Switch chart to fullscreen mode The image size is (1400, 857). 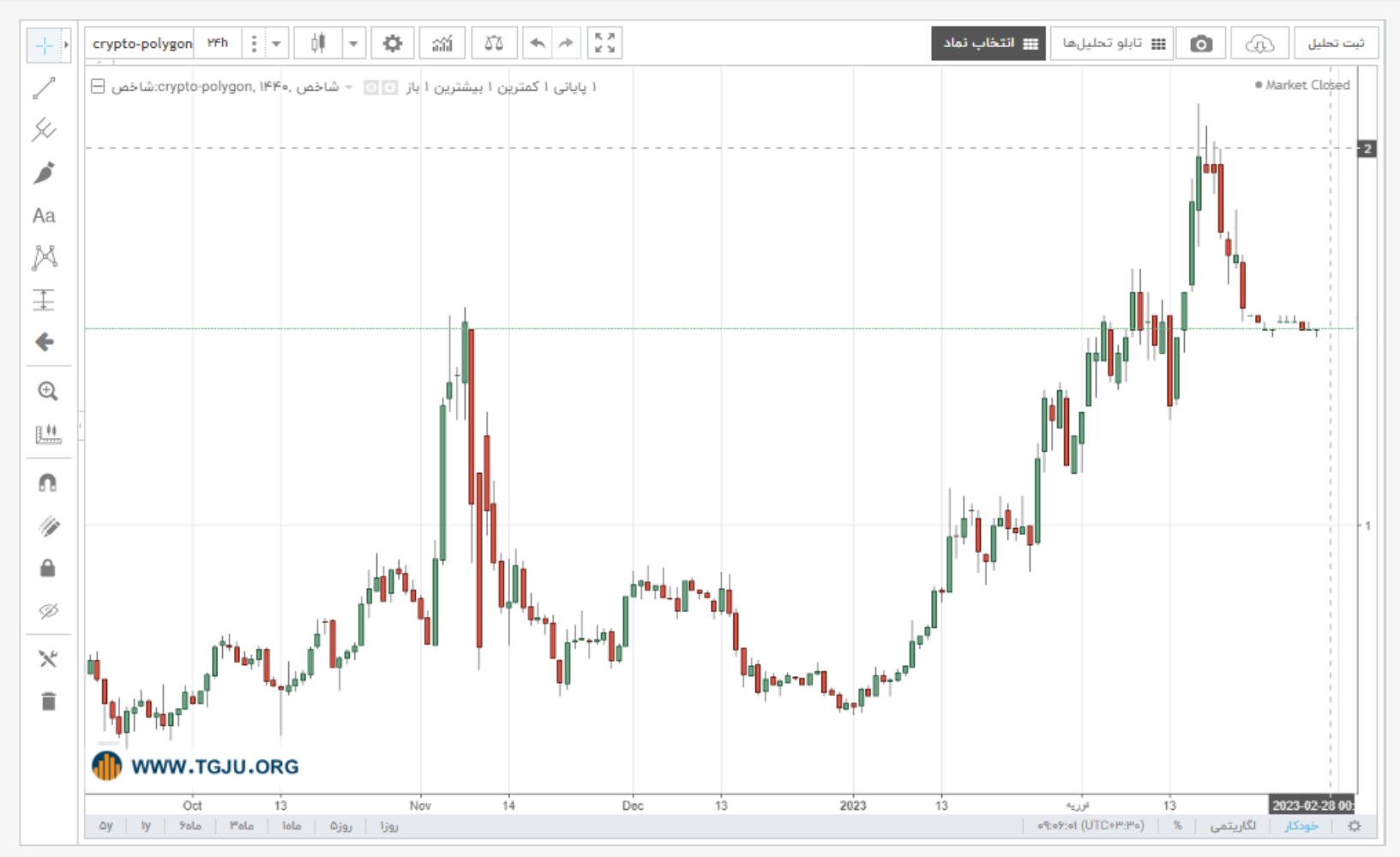click(605, 43)
